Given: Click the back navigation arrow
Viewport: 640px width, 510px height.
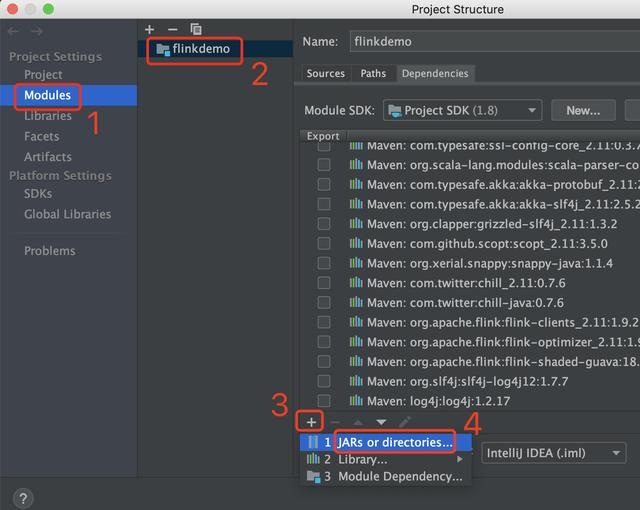Looking at the screenshot, I should pos(13,31).
